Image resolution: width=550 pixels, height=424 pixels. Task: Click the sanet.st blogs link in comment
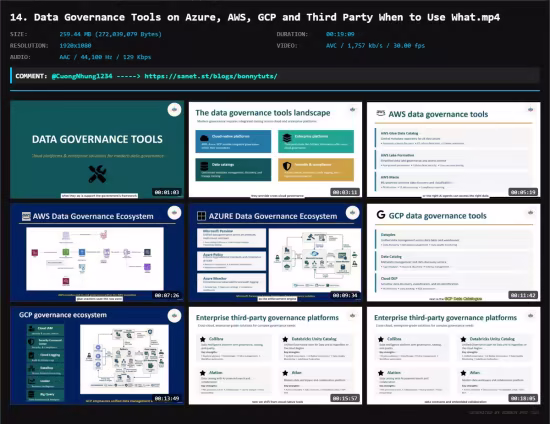(x=211, y=76)
